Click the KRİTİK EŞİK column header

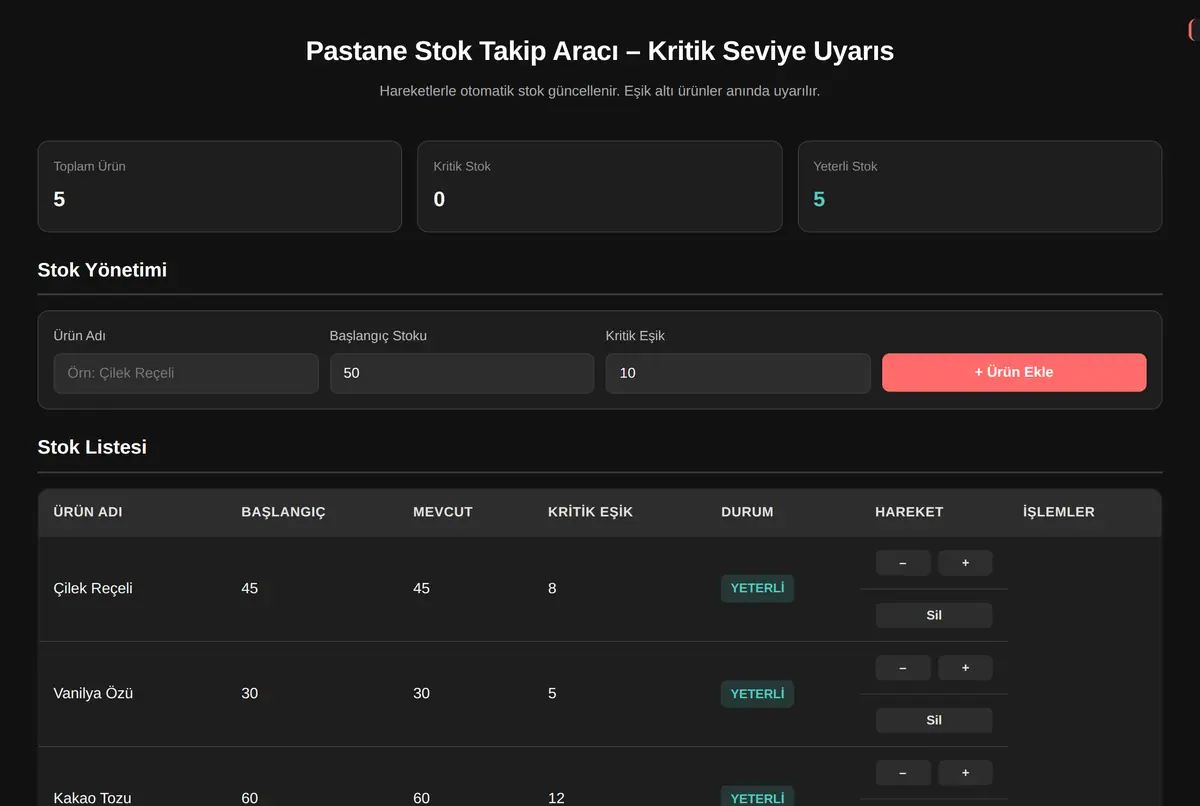tap(590, 512)
